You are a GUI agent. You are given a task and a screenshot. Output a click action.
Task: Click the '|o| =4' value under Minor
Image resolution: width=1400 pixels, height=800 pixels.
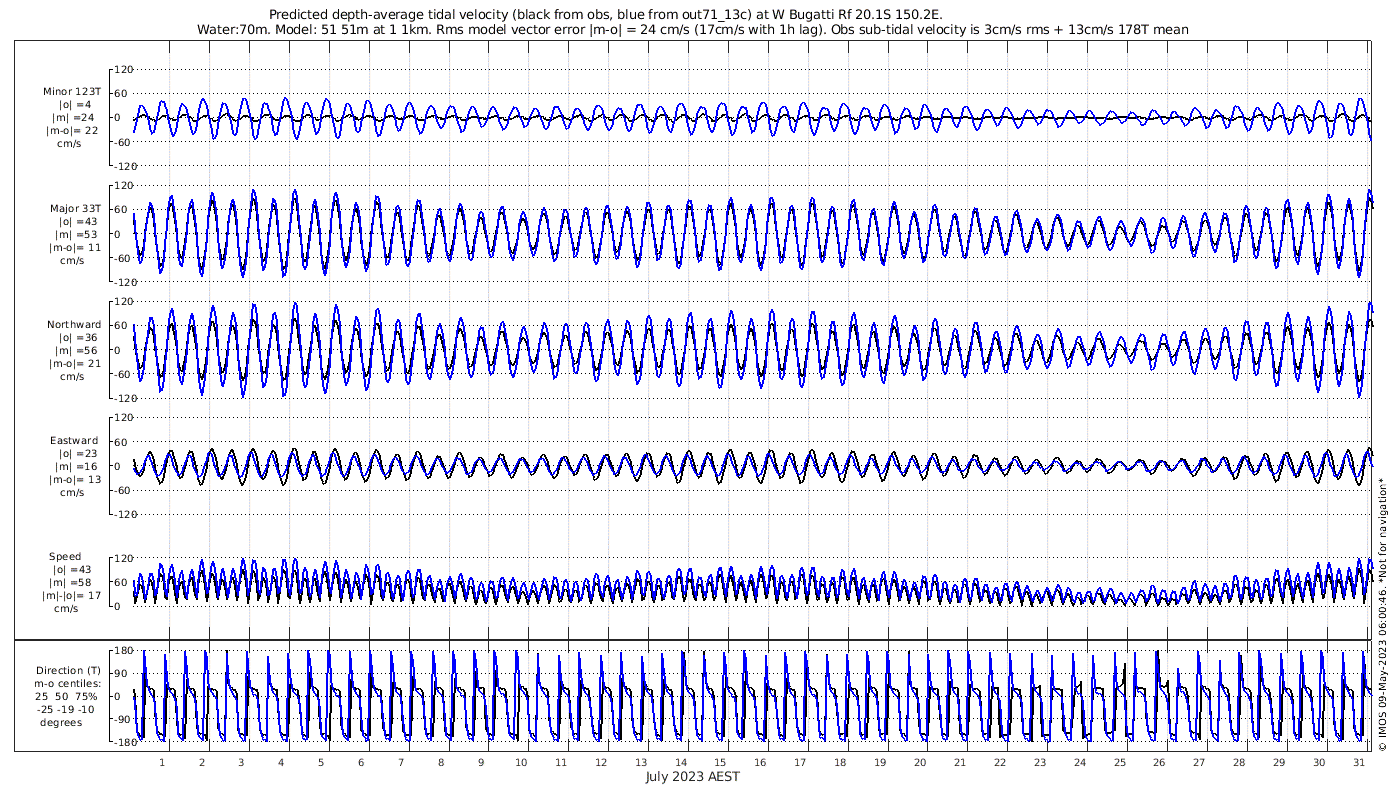click(x=74, y=105)
